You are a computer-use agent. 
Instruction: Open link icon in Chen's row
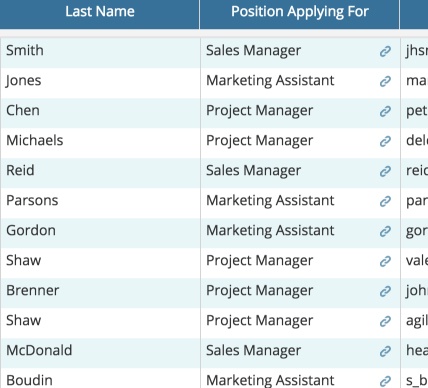tap(385, 111)
